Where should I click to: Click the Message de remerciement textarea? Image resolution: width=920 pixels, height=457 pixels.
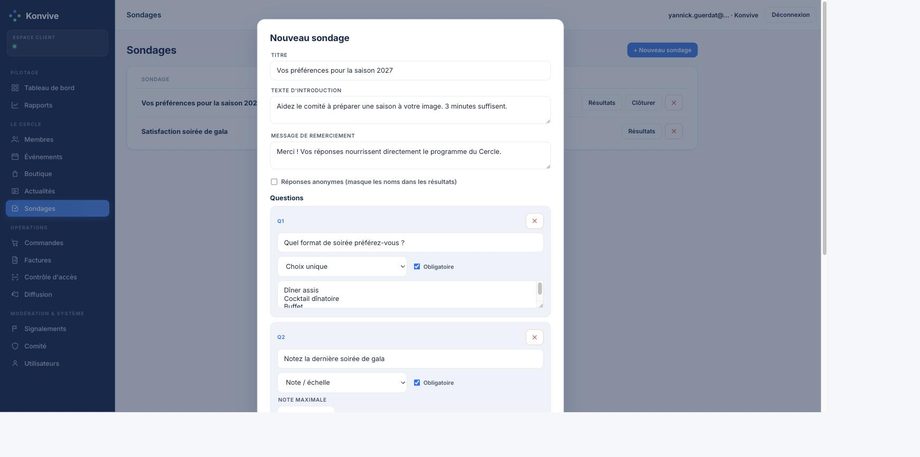410,155
